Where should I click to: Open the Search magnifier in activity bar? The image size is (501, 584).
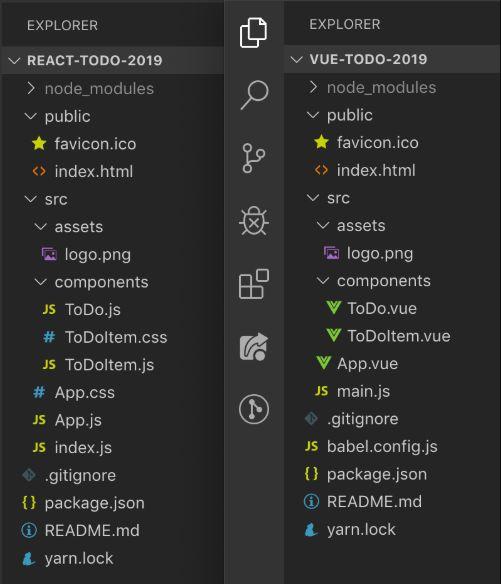point(254,95)
